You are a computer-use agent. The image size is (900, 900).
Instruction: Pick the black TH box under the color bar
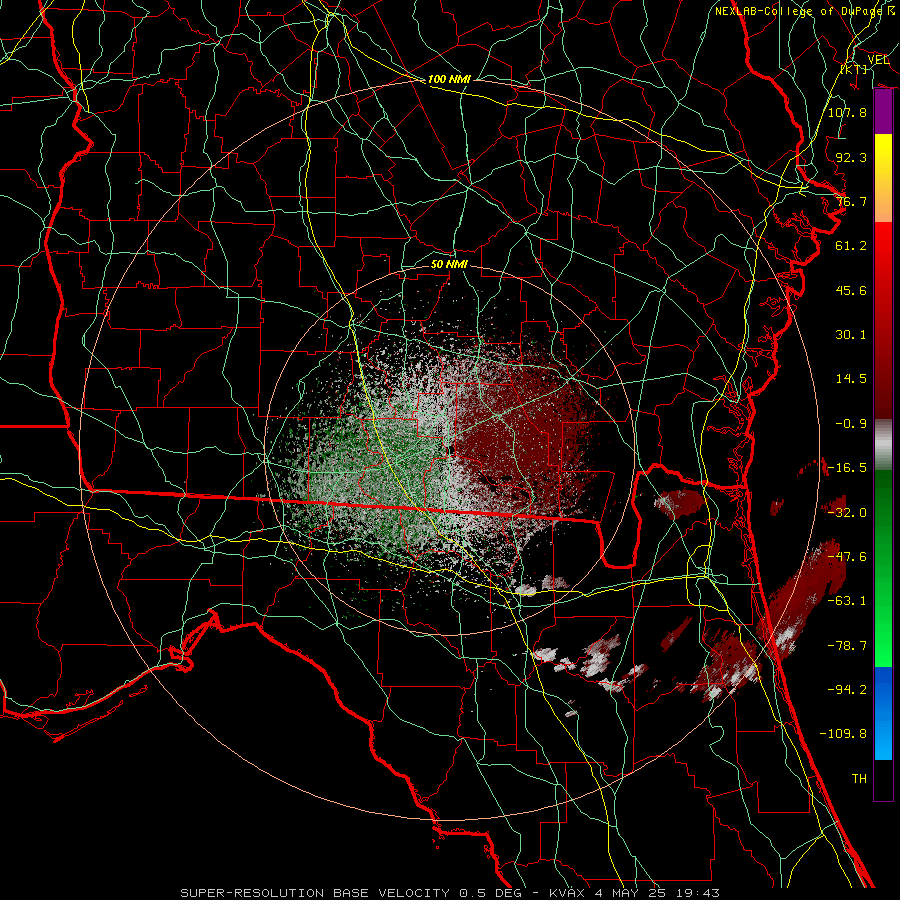883,780
